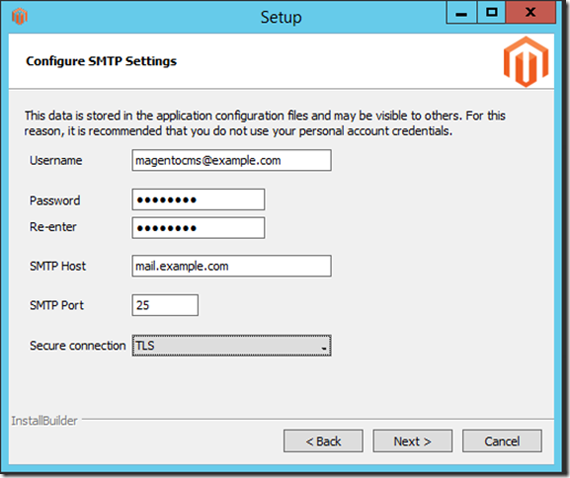Screen dimensions: 570x478
Task: Click the SMTP Host label
Action: [58, 266]
